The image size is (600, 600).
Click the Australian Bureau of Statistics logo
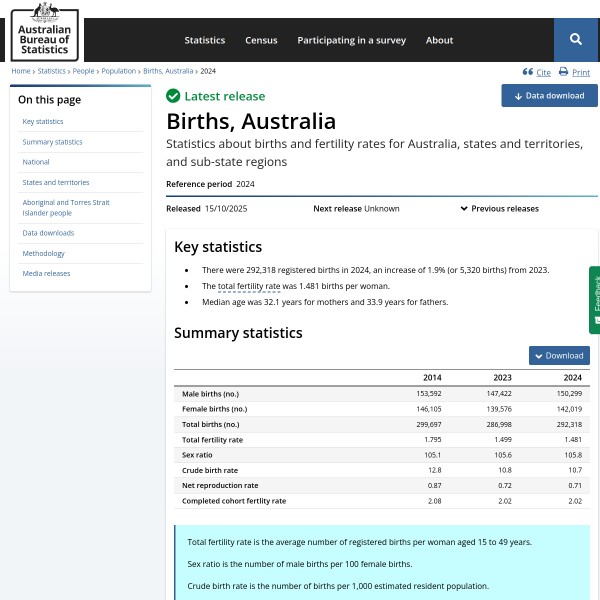pos(44,31)
